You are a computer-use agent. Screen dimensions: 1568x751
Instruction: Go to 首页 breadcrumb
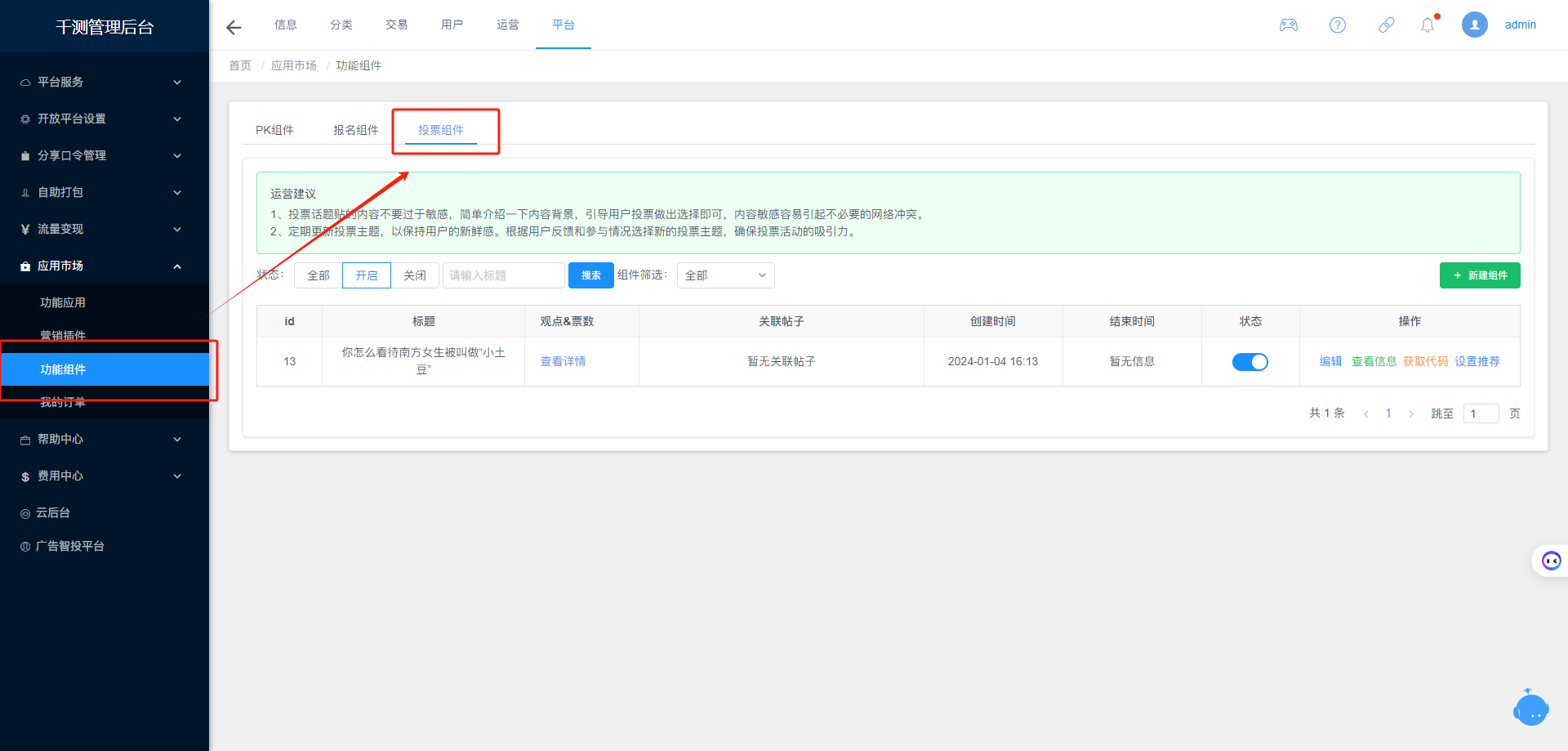[x=240, y=65]
